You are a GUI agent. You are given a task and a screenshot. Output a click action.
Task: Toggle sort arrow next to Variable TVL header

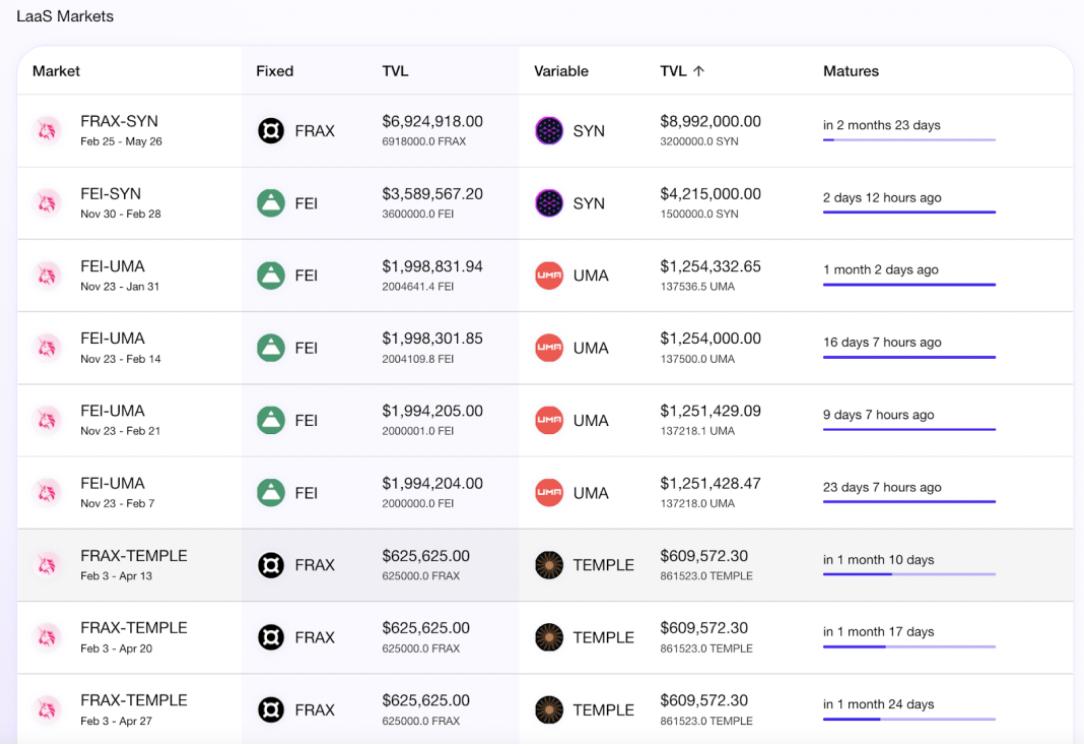point(698,71)
